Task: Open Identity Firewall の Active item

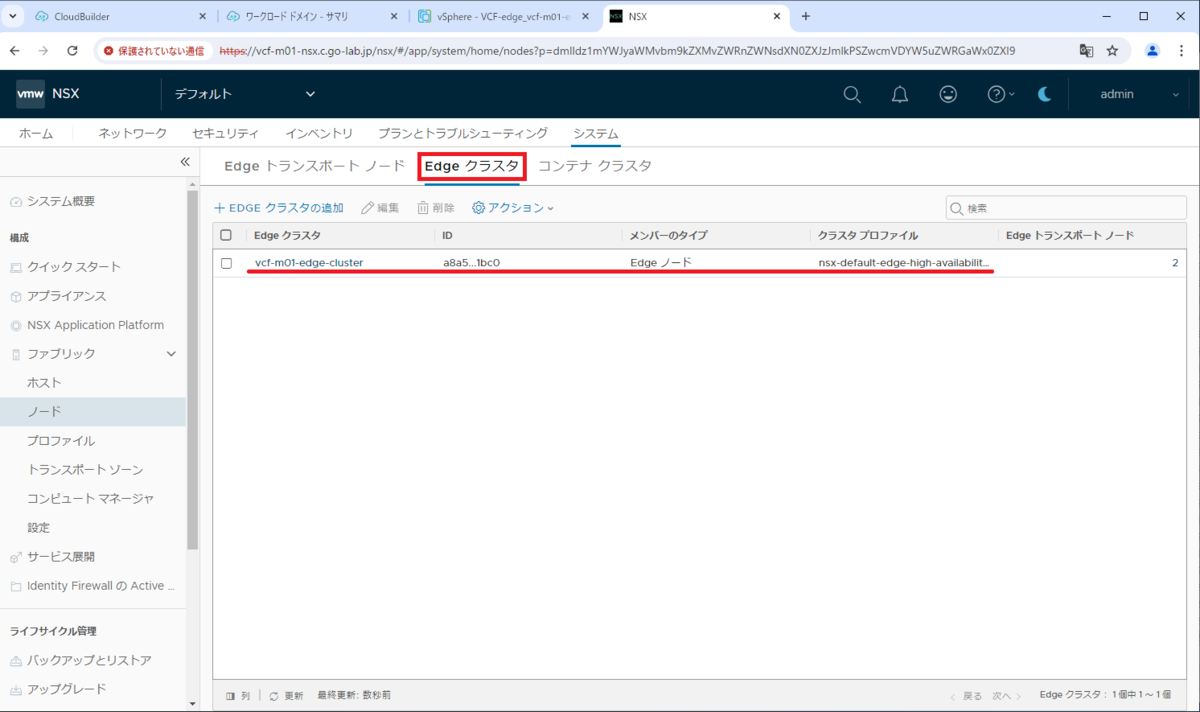Action: 101,585
